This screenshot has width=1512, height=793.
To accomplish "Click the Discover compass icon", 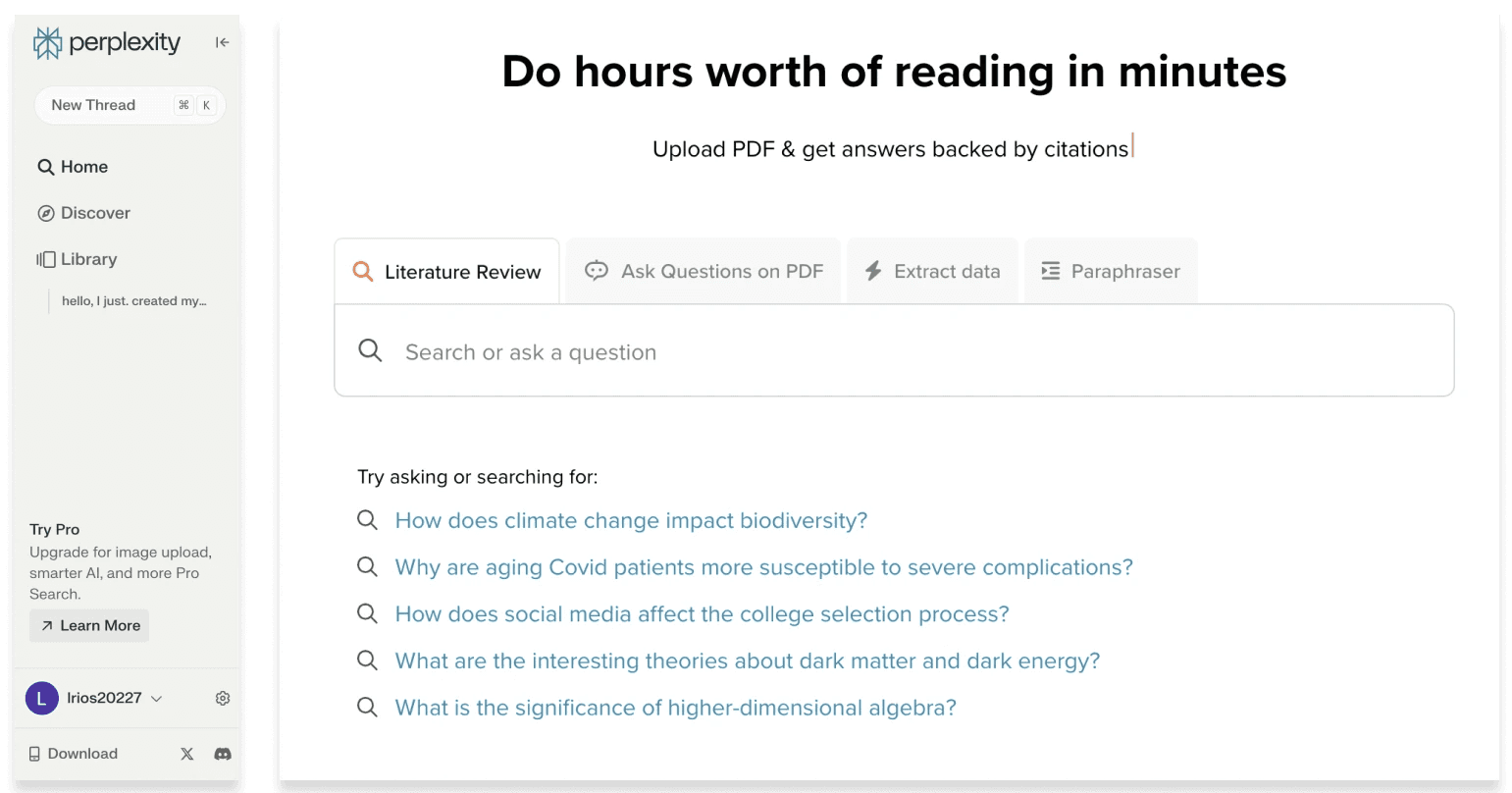I will click(x=45, y=213).
